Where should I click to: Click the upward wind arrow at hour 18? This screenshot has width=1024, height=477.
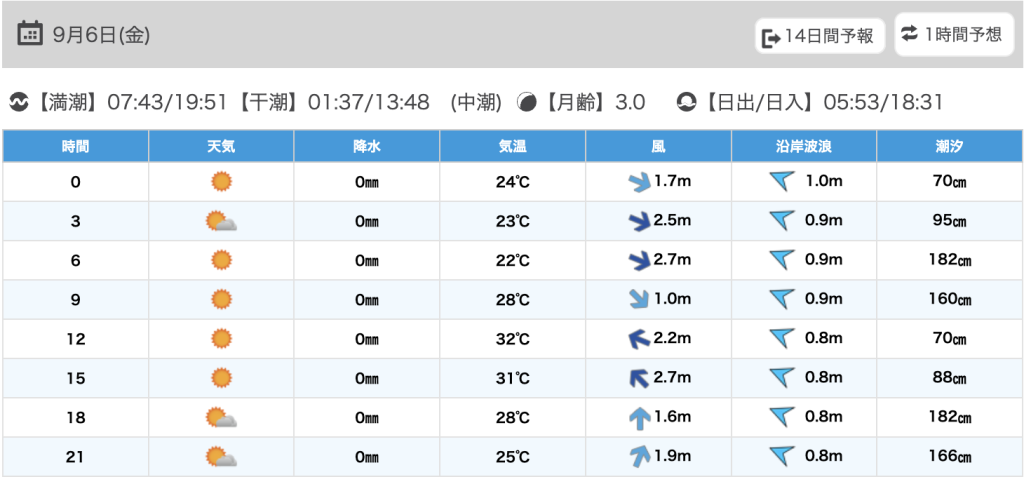[x=639, y=418]
